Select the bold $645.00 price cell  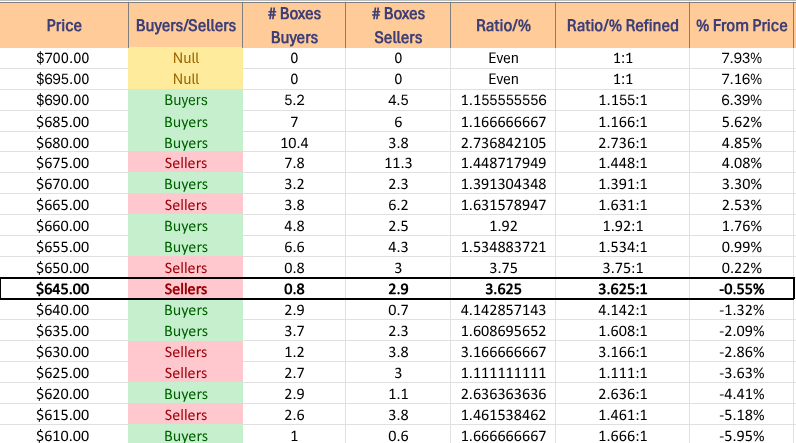64,289
